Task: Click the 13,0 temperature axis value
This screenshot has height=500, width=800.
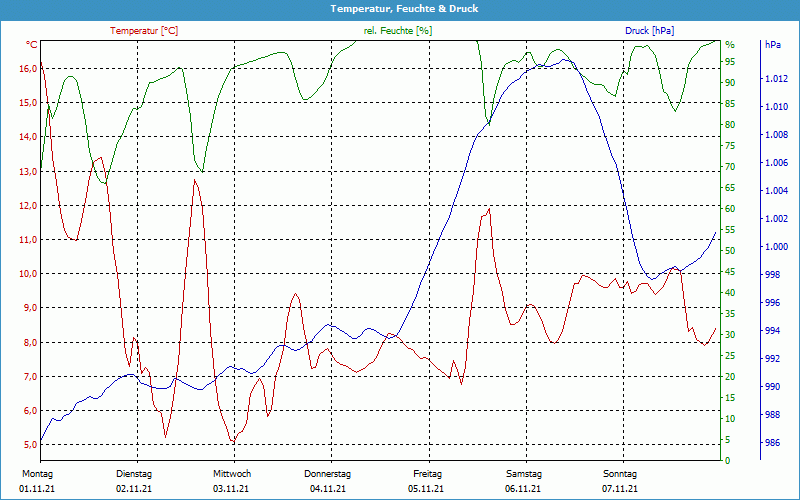Action: click(28, 171)
